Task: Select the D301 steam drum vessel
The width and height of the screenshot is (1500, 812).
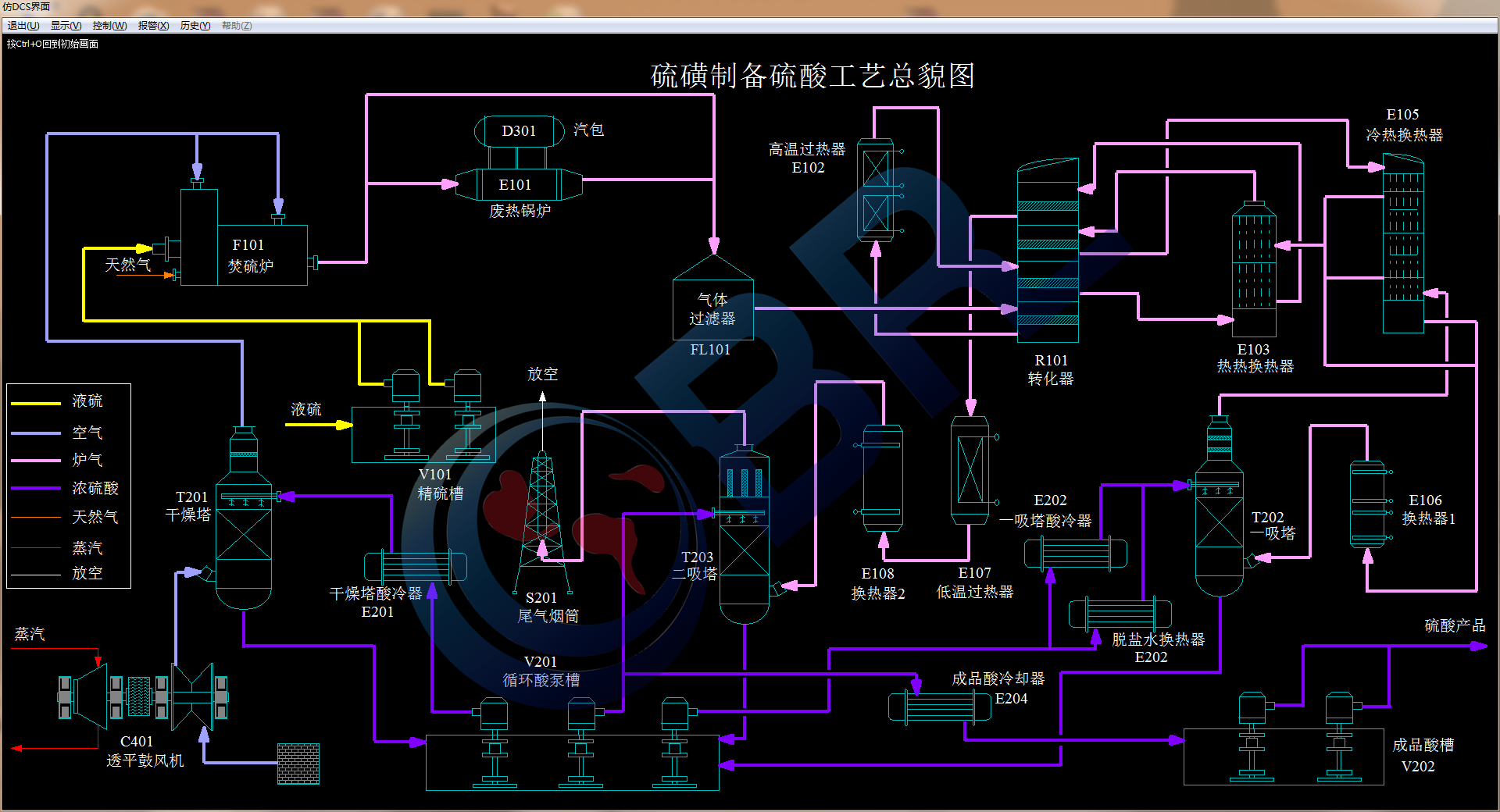Action: (519, 131)
